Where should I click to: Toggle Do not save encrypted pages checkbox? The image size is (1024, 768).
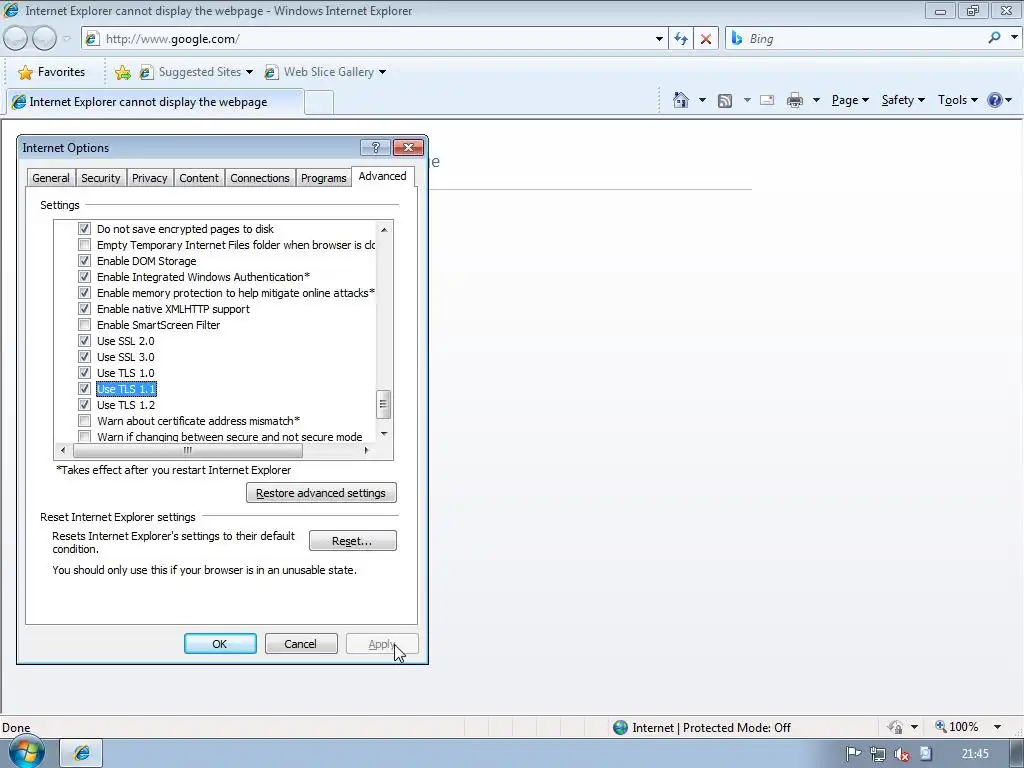(84, 229)
